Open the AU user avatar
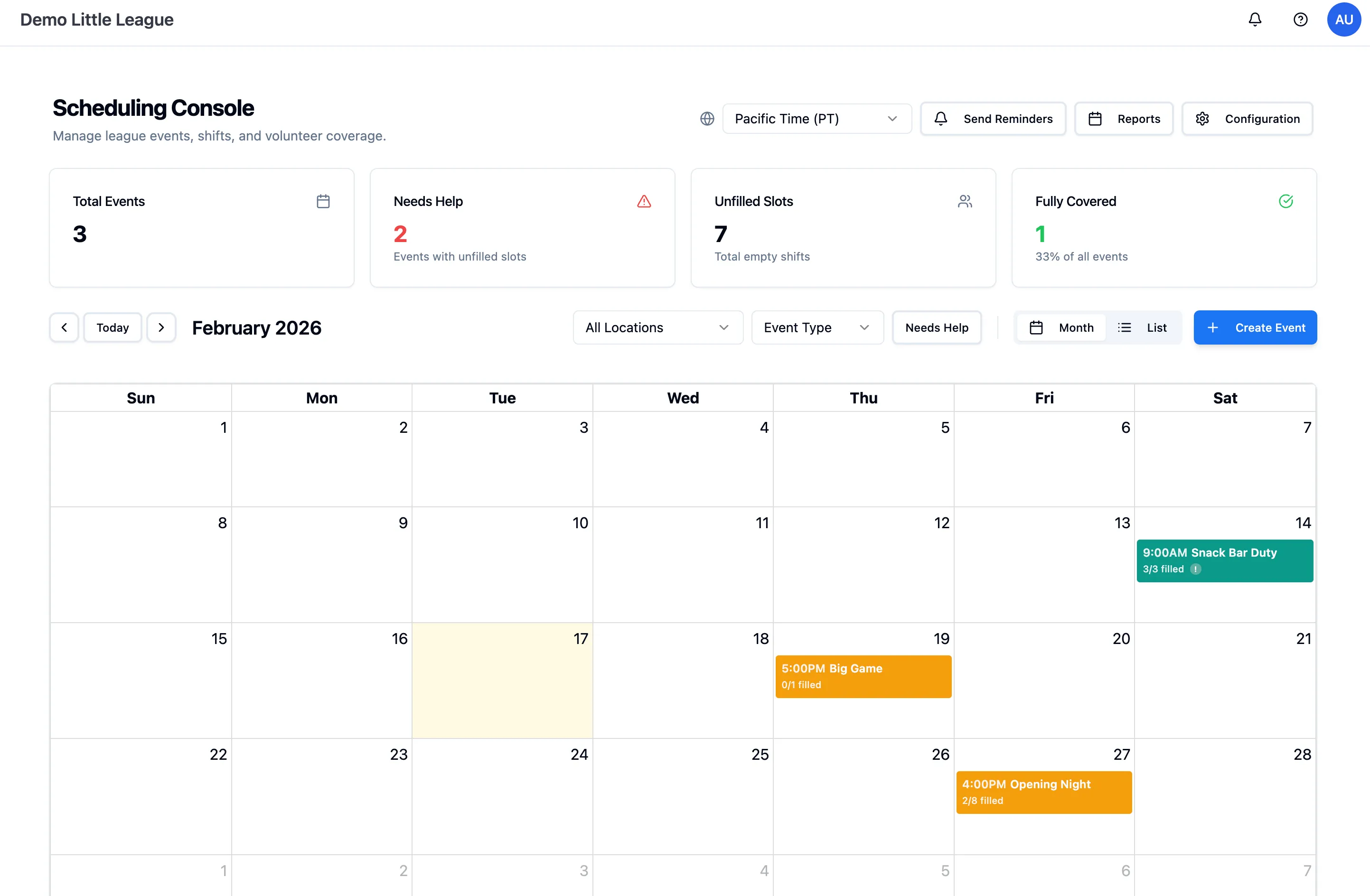Screen dimensions: 1370x896 [x=1344, y=19]
